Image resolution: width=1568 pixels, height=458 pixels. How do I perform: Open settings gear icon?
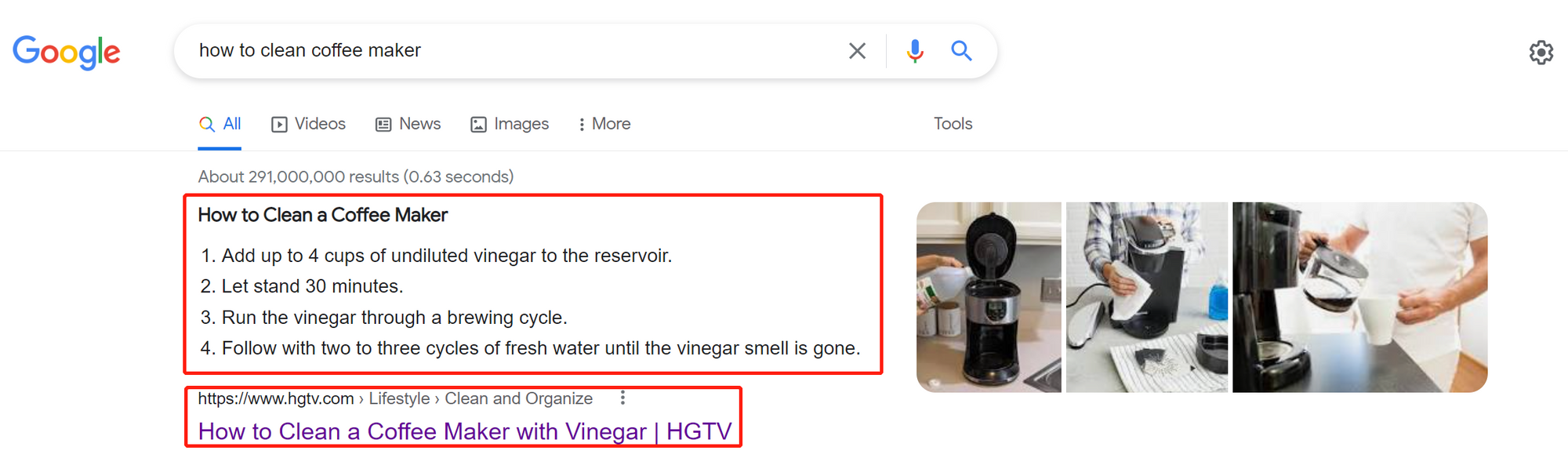tap(1541, 53)
